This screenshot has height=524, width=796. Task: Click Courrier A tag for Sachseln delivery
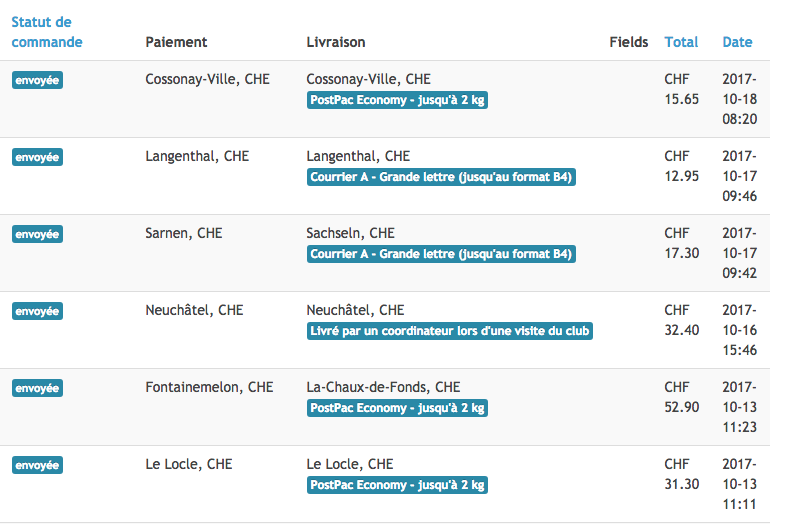(442, 254)
